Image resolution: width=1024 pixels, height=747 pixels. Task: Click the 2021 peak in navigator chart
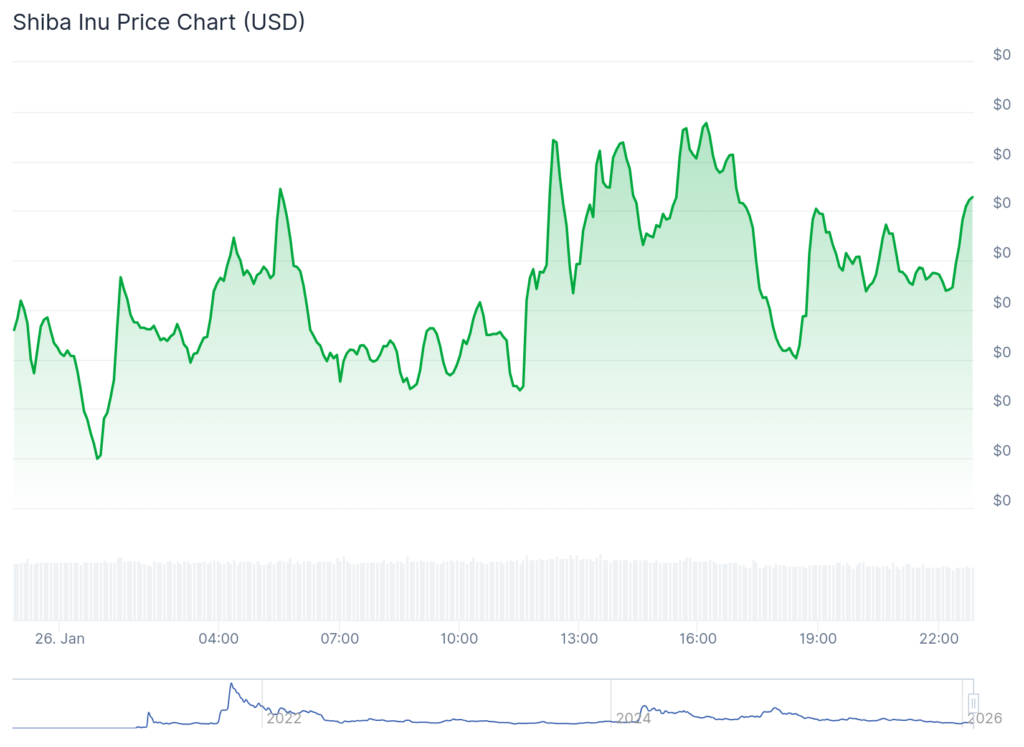click(x=231, y=685)
